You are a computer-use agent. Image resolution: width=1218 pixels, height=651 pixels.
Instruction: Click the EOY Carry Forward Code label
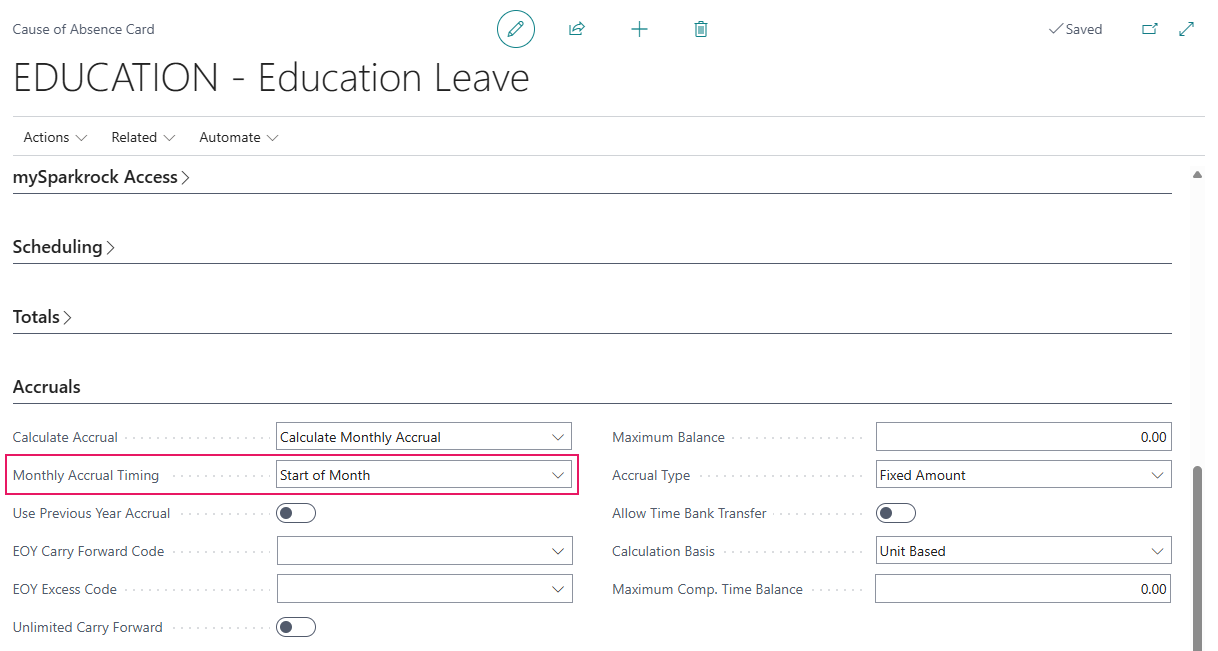click(x=88, y=551)
